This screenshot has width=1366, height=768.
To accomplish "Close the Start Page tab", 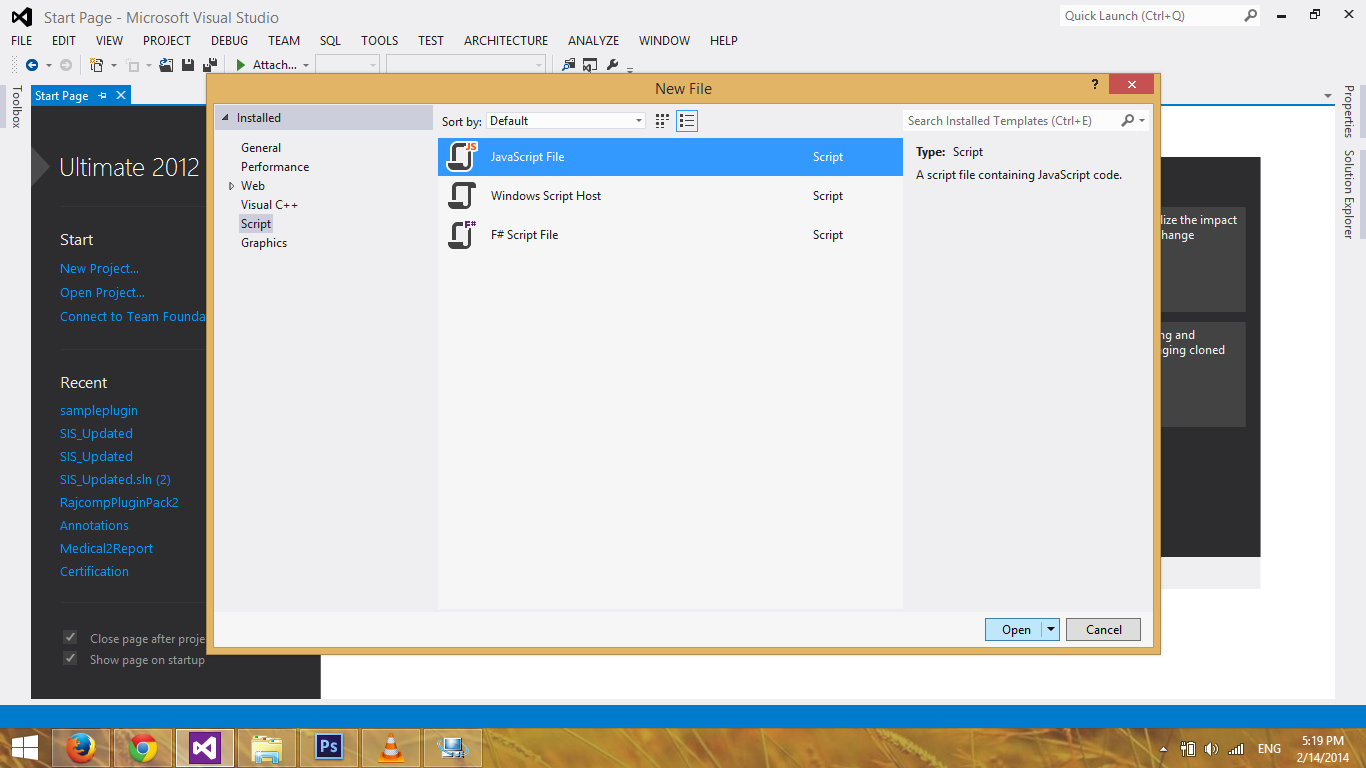I will tap(121, 96).
